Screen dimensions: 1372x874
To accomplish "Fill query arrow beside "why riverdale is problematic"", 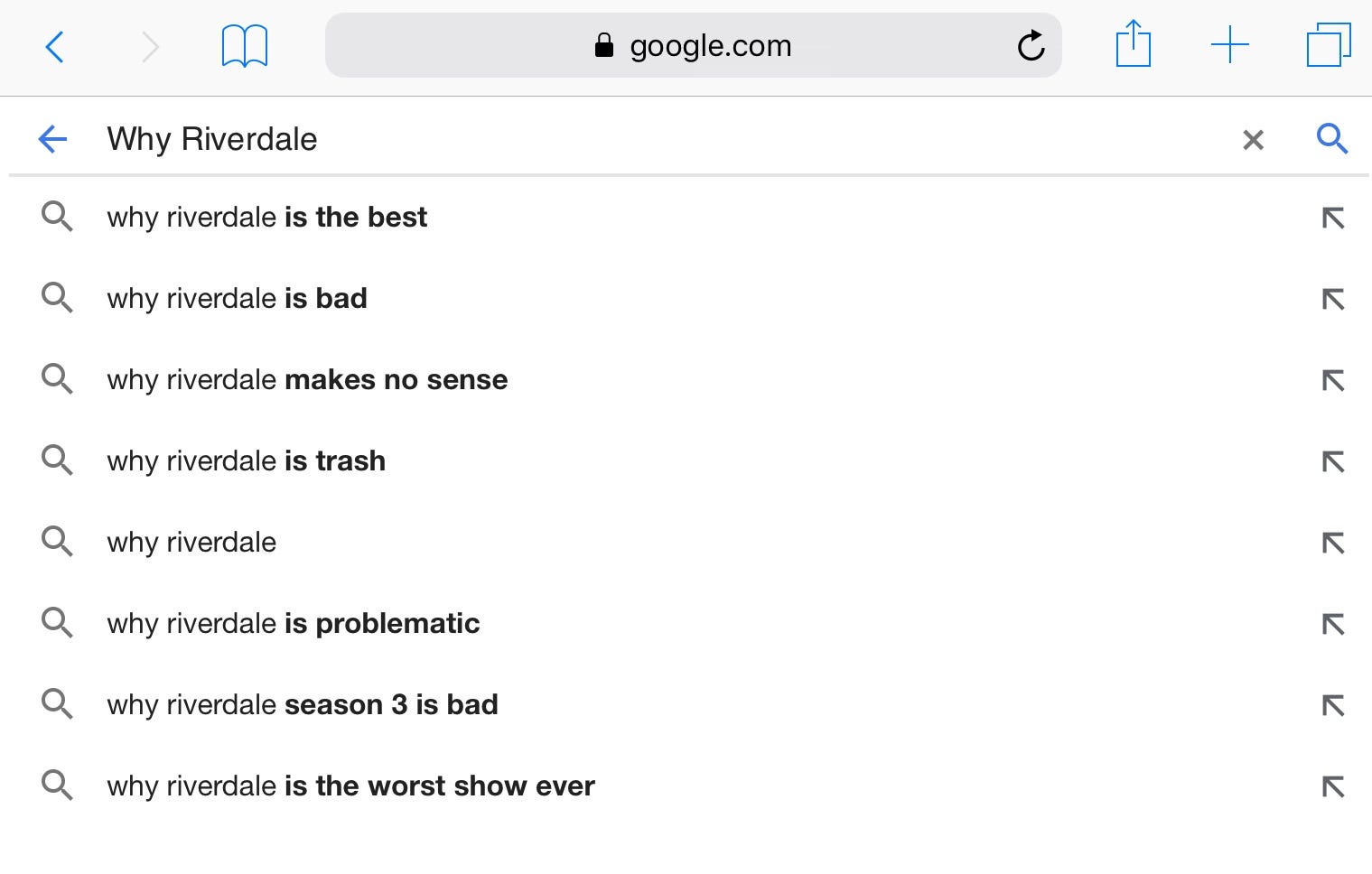I will (1333, 624).
